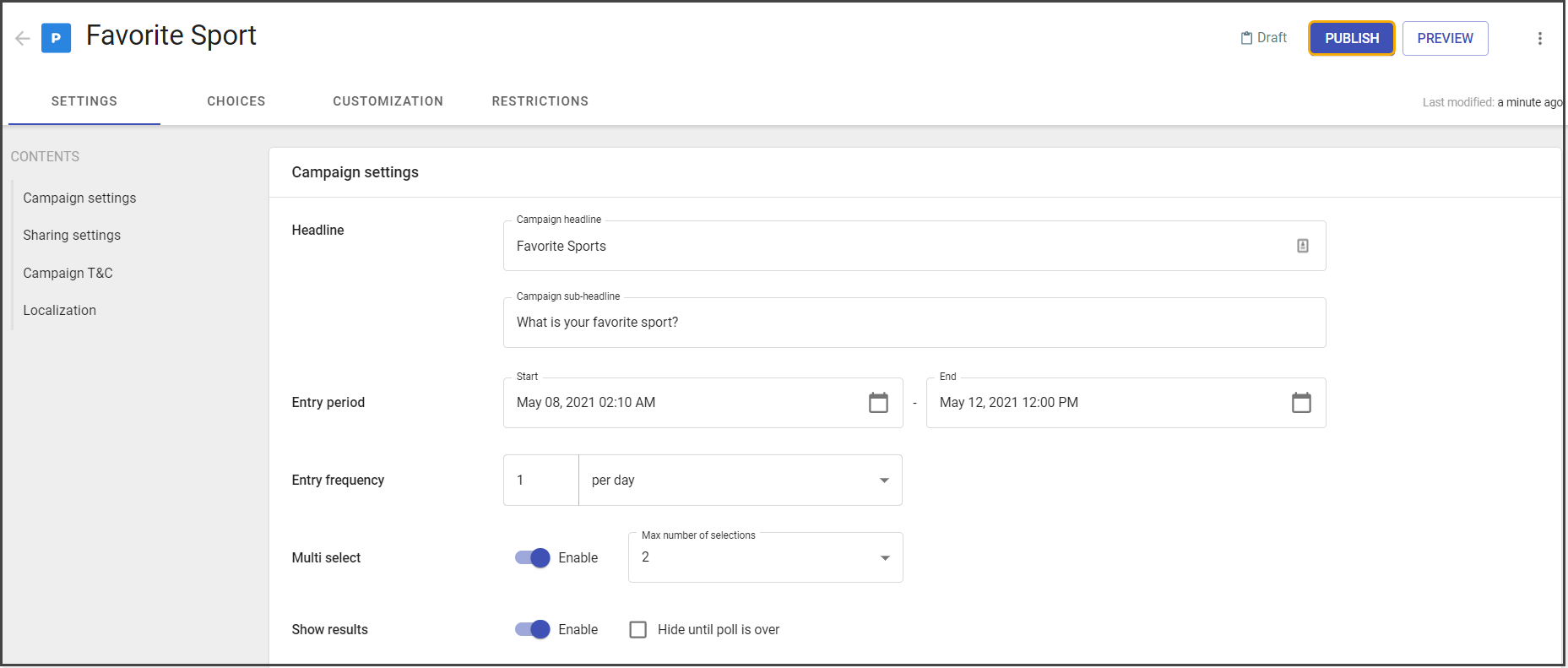Click the Draft status clipboard icon
1568x668 pixels.
(x=1246, y=38)
